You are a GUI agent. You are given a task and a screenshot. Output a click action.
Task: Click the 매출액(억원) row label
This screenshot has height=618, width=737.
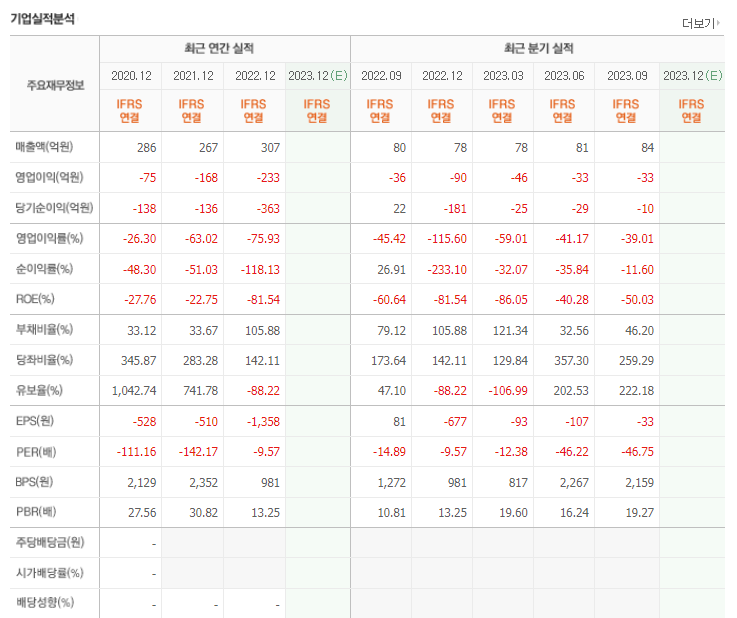[x=44, y=147]
